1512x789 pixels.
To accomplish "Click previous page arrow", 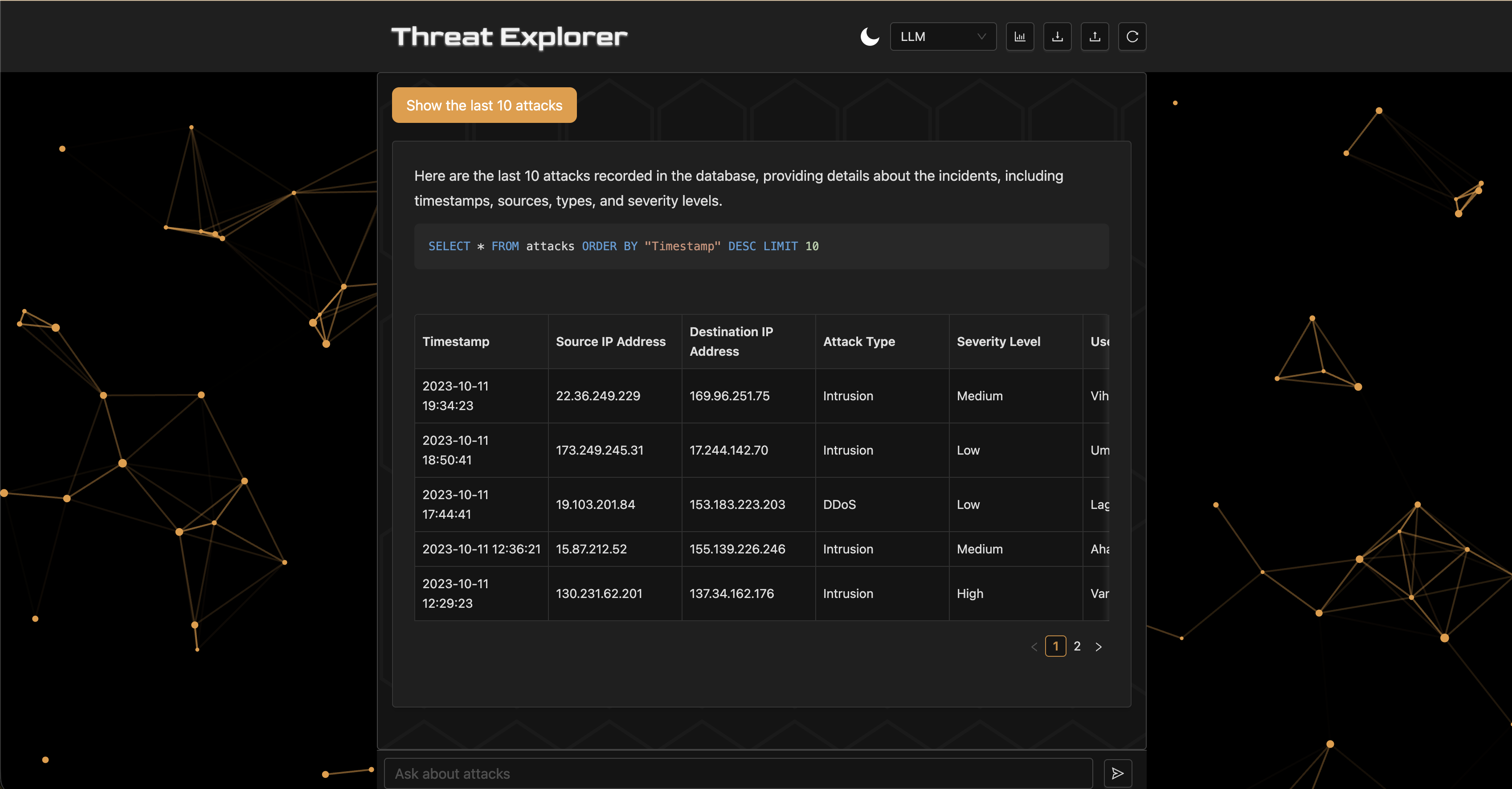I will click(x=1034, y=647).
